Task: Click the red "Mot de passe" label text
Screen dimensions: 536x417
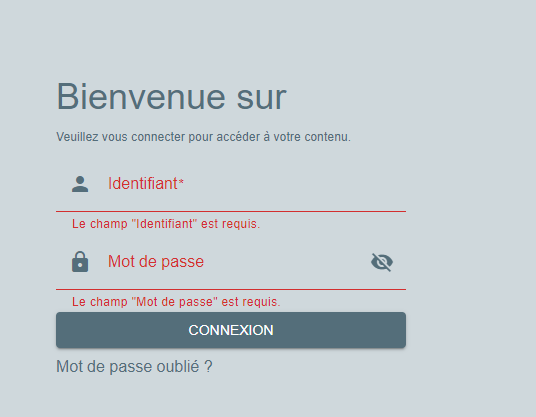Action: [156, 262]
